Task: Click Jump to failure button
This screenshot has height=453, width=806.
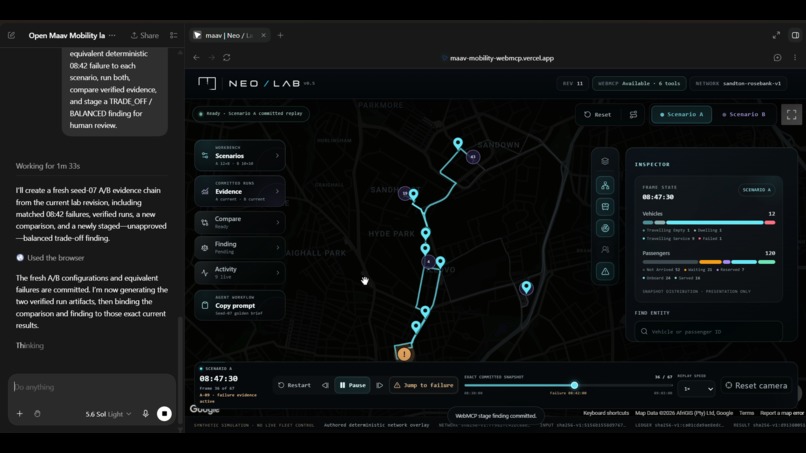Action: tap(424, 385)
